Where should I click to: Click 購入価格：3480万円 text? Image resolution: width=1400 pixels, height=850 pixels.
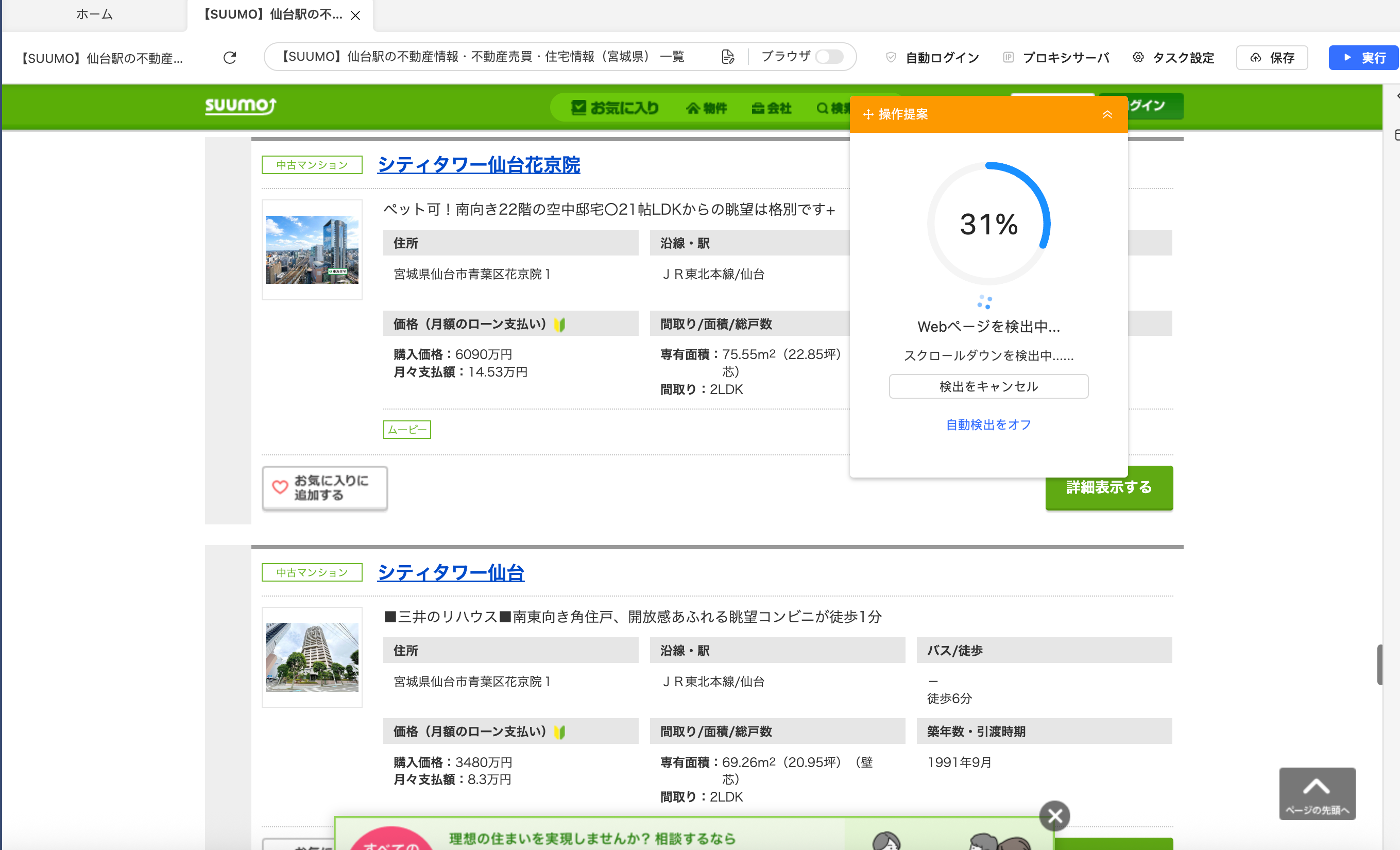[x=453, y=762]
